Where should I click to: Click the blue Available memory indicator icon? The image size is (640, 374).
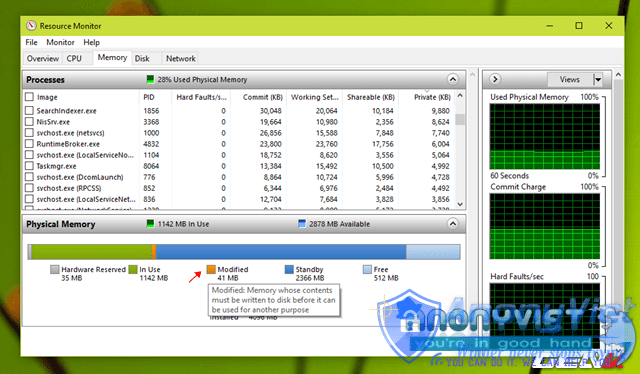(x=302, y=224)
